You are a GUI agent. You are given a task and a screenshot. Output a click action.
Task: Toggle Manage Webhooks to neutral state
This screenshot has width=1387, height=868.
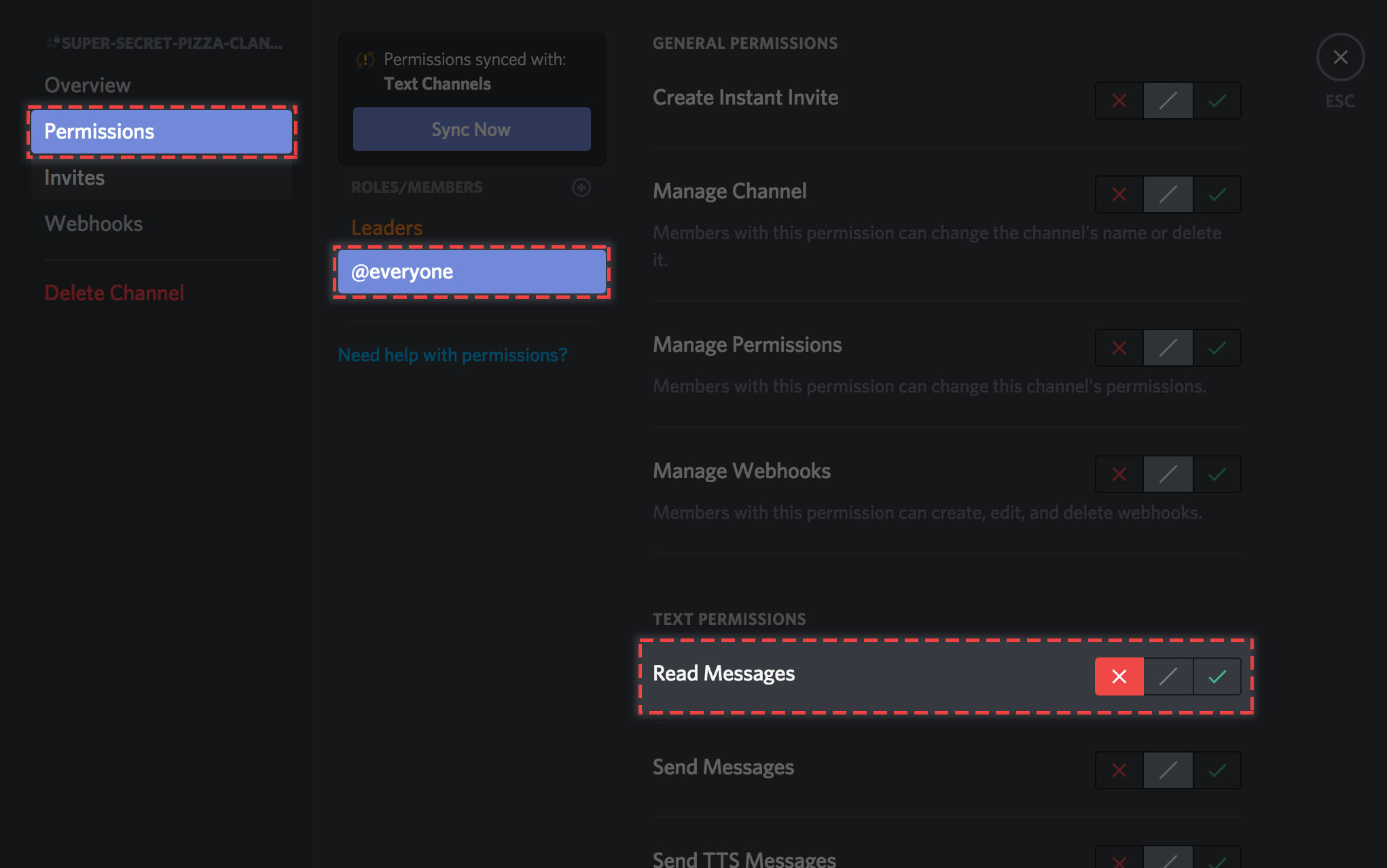pyautogui.click(x=1167, y=472)
